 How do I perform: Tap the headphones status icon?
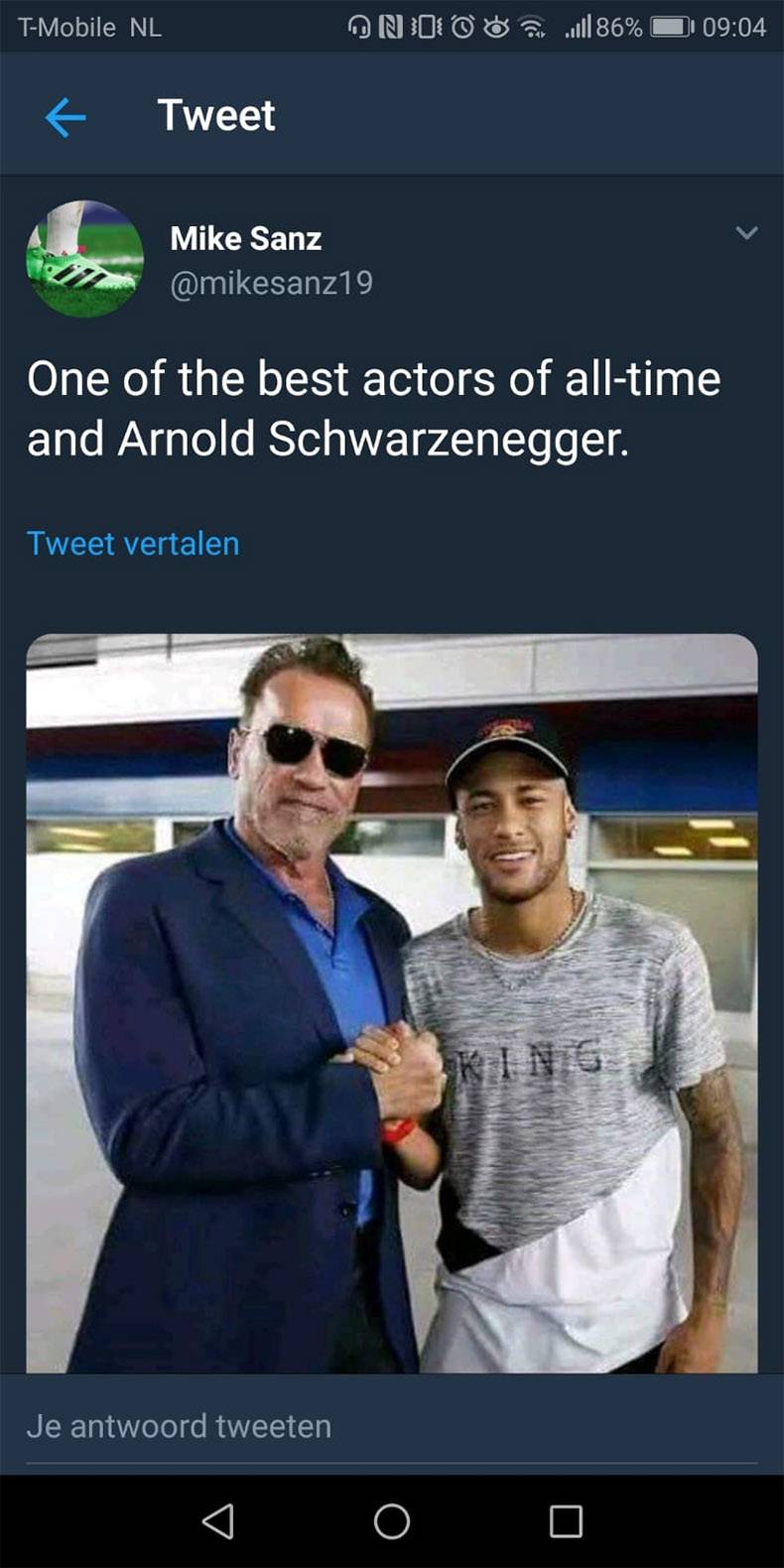[x=358, y=27]
